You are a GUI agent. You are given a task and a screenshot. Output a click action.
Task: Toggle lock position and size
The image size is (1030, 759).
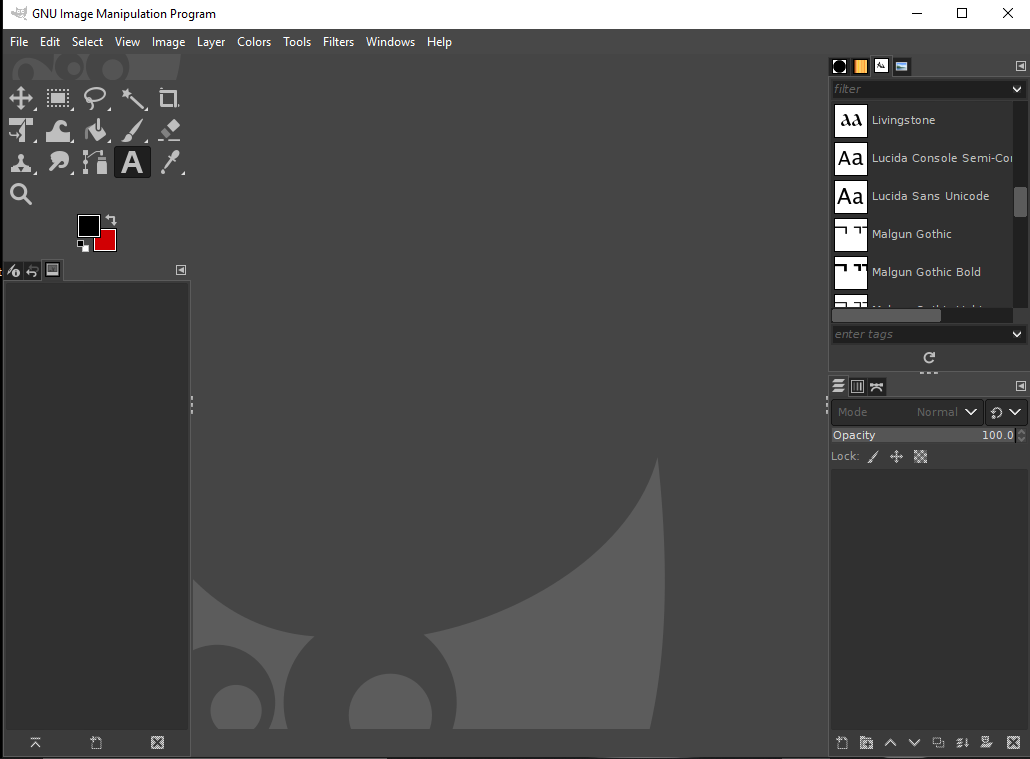tap(896, 457)
